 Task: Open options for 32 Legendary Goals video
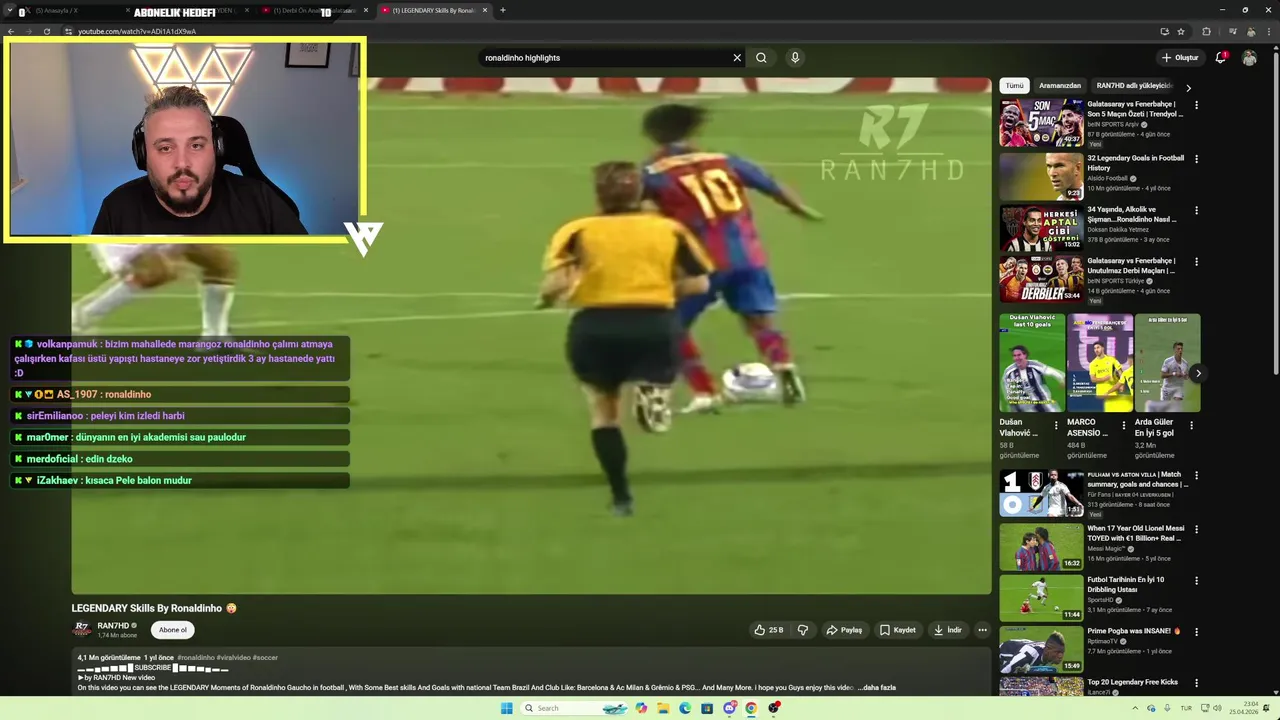click(1196, 159)
